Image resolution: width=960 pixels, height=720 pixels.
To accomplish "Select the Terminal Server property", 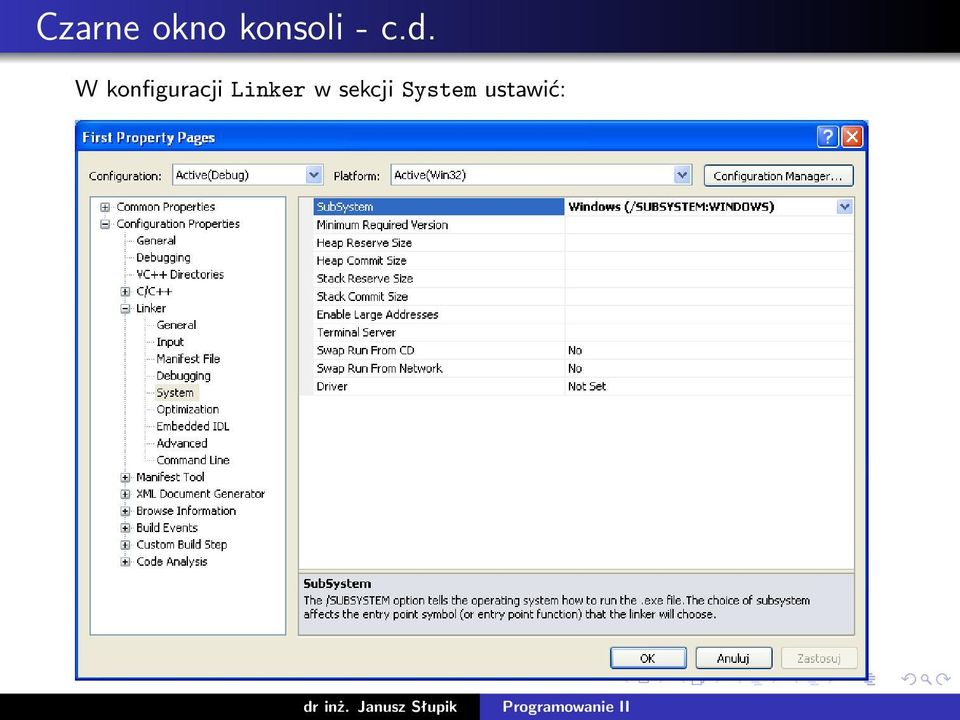I will (x=438, y=332).
